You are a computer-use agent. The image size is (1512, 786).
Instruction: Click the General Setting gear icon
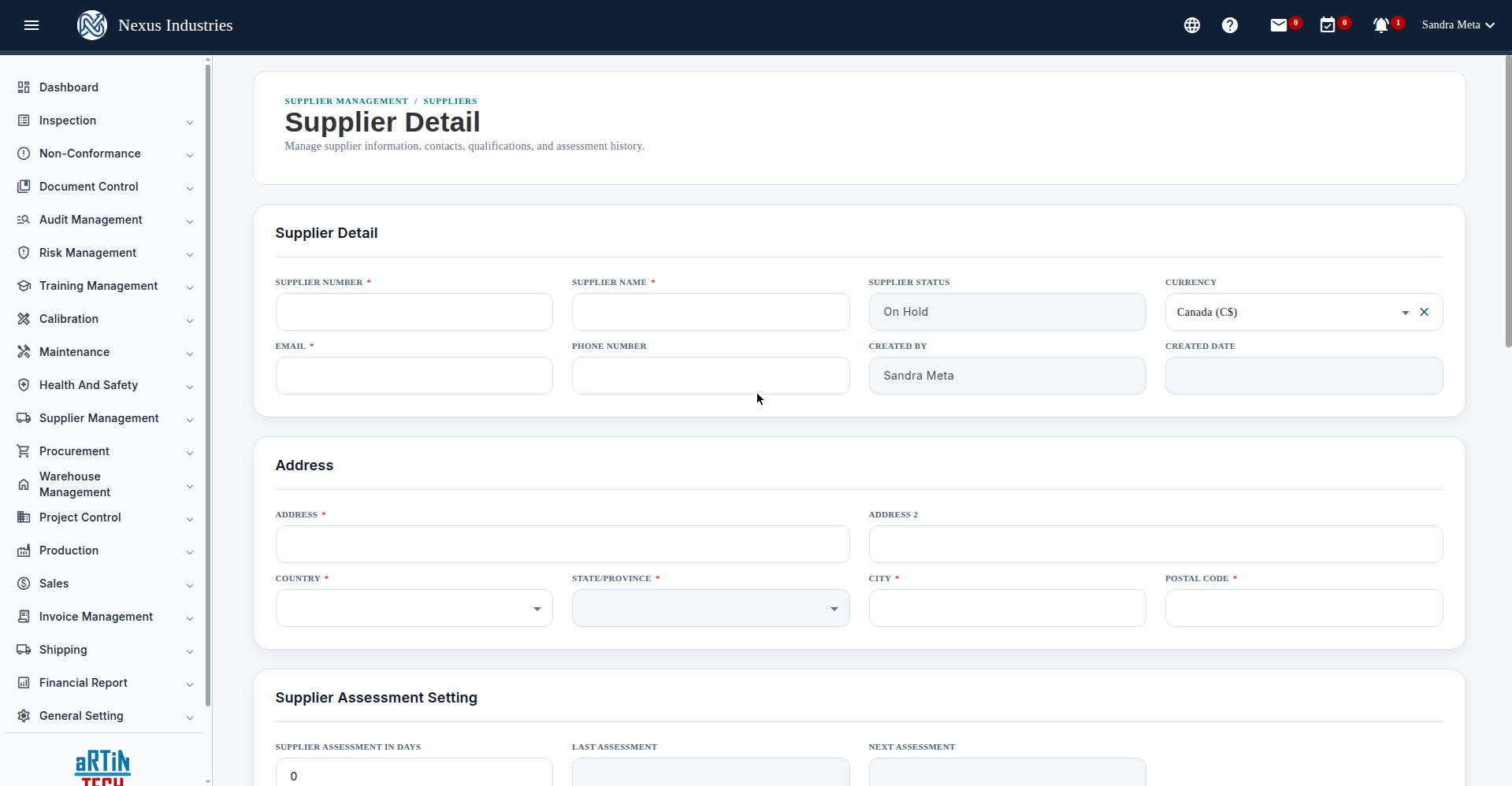click(24, 716)
